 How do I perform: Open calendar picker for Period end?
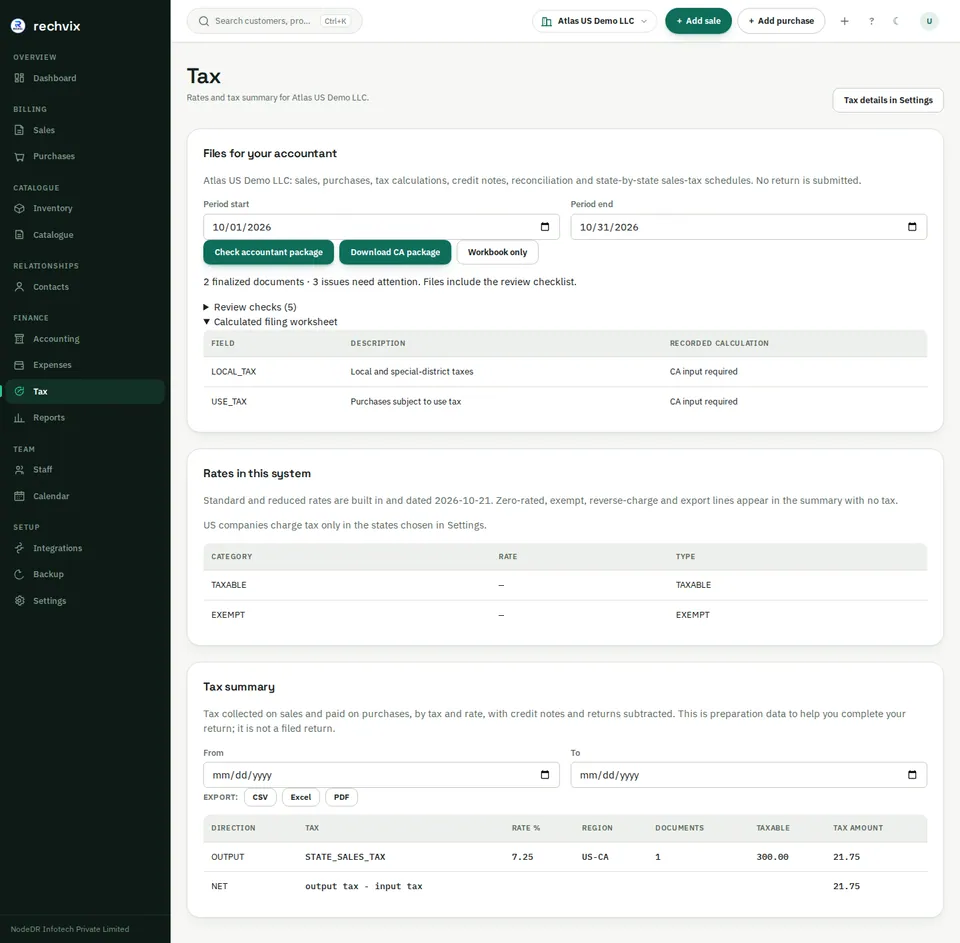click(912, 227)
